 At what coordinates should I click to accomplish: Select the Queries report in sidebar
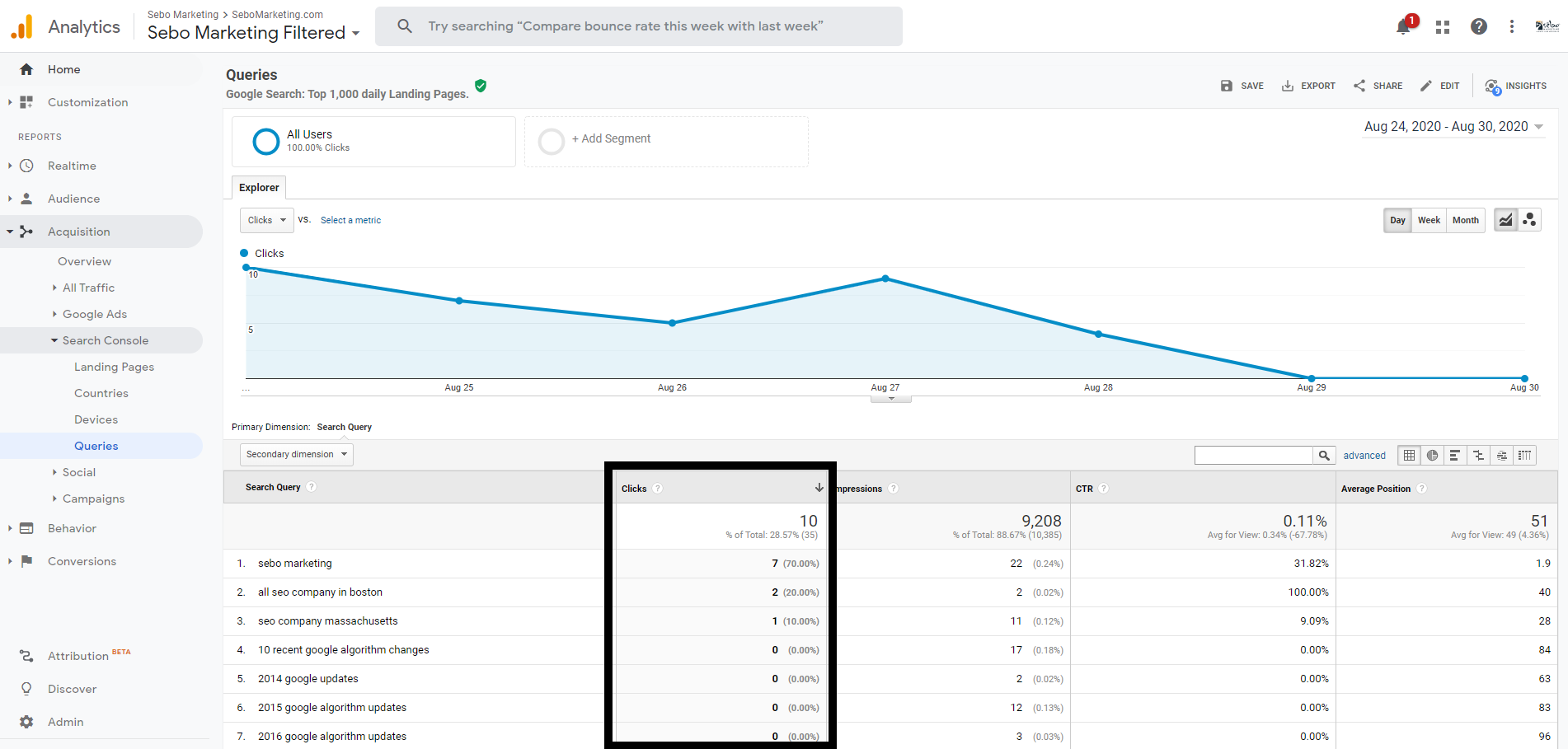click(x=96, y=446)
